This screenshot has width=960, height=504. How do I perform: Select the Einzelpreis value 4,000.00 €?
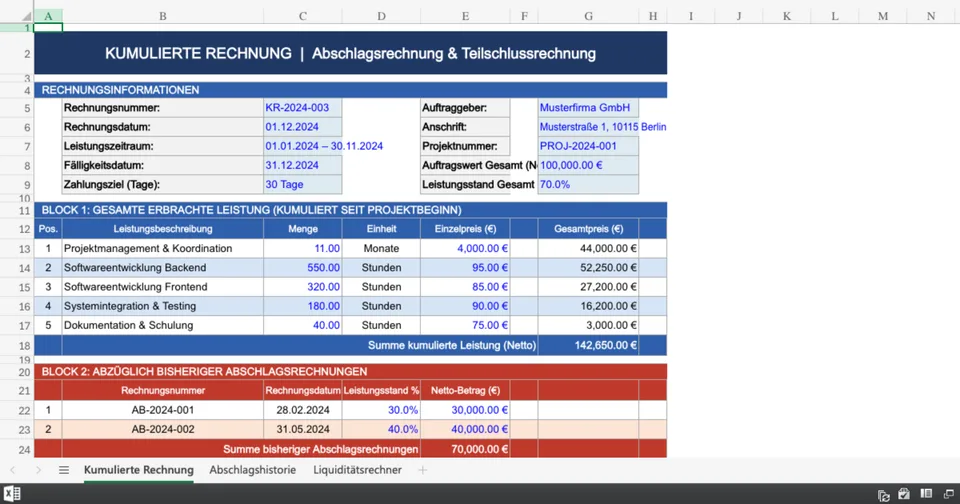465,249
